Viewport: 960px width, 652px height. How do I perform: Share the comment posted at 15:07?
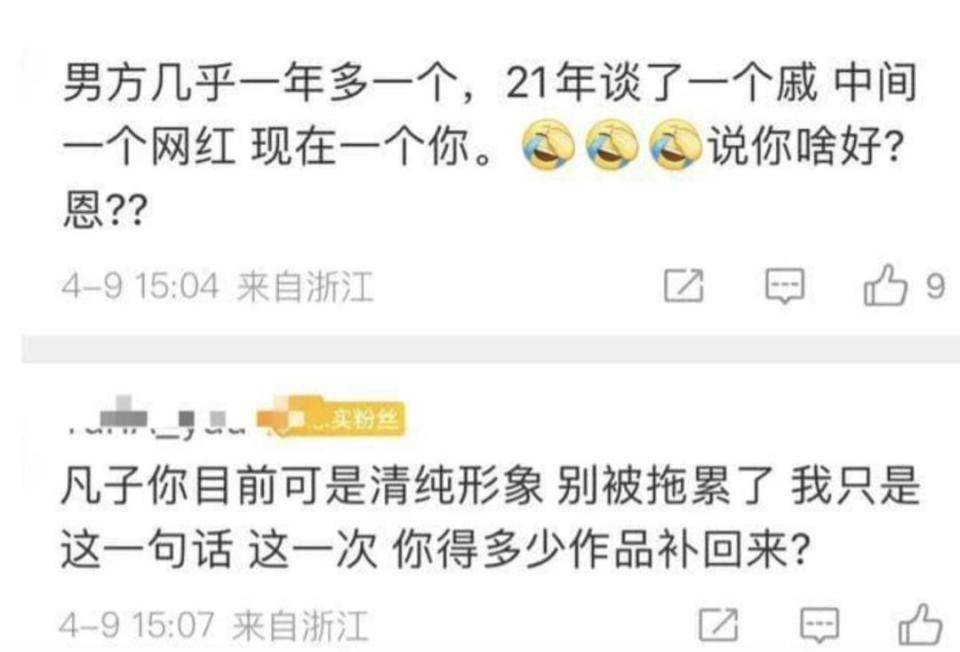[718, 625]
